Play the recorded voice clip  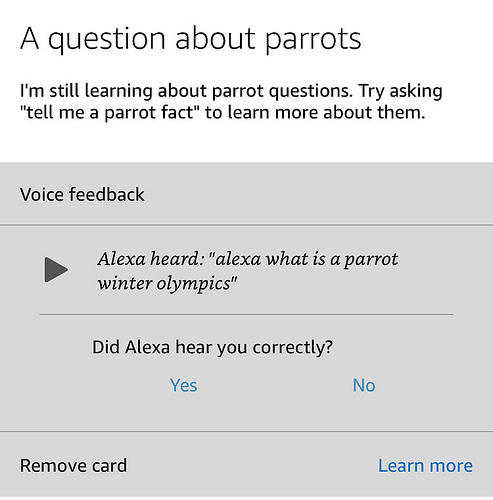pyautogui.click(x=56, y=269)
